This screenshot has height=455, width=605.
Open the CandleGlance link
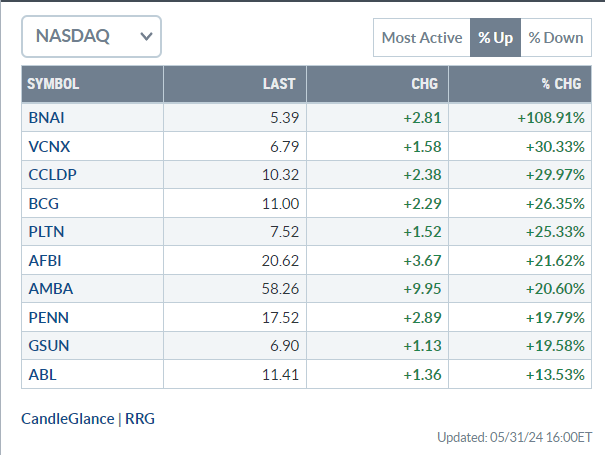66,419
